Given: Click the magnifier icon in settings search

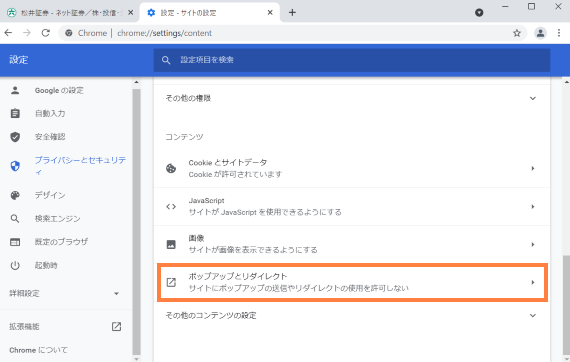Looking at the screenshot, I should (166, 60).
